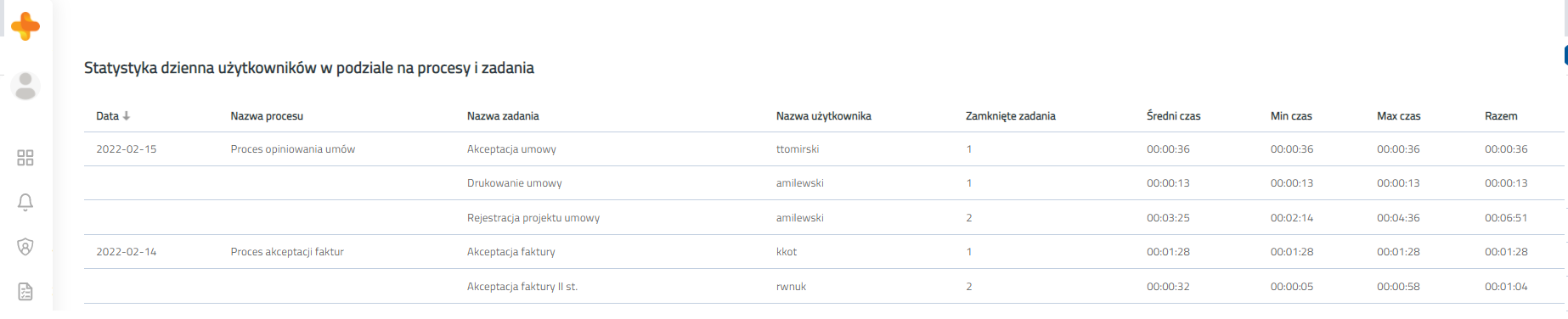Click the Min czas column header
Screen dimensions: 1568x319
1291,116
